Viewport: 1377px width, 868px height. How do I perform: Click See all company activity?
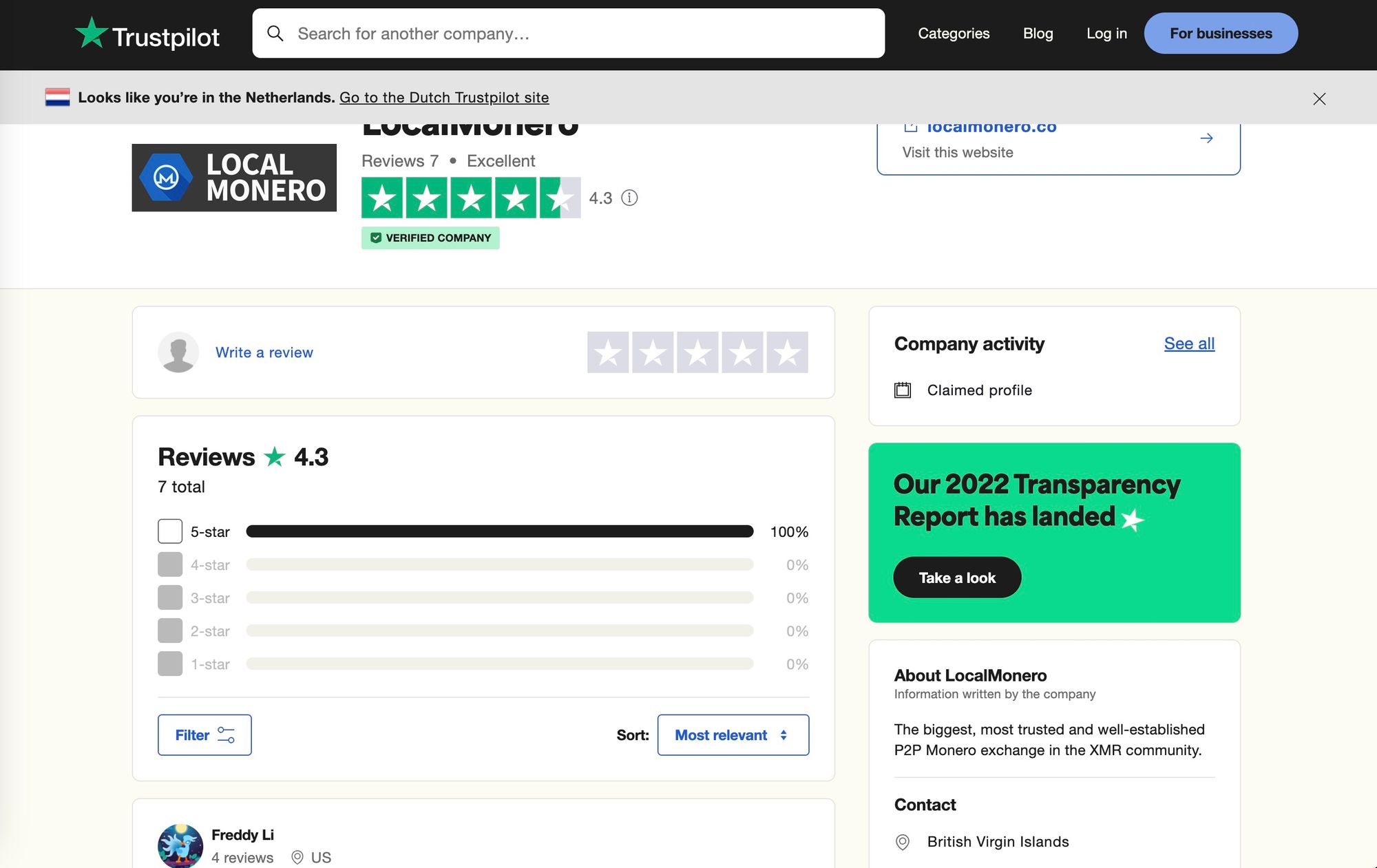1189,343
